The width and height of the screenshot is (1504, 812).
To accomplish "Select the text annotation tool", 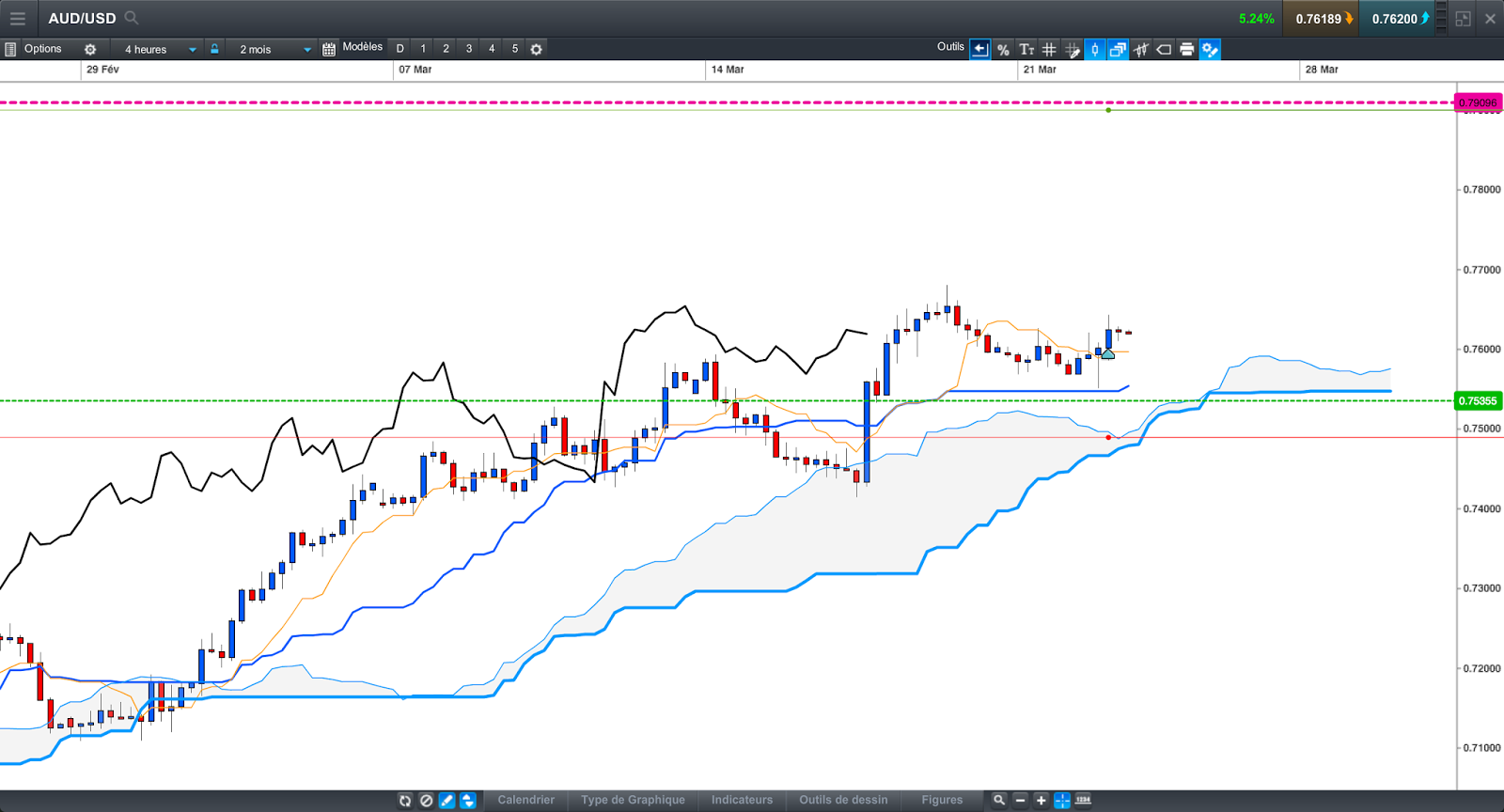I will click(1026, 49).
